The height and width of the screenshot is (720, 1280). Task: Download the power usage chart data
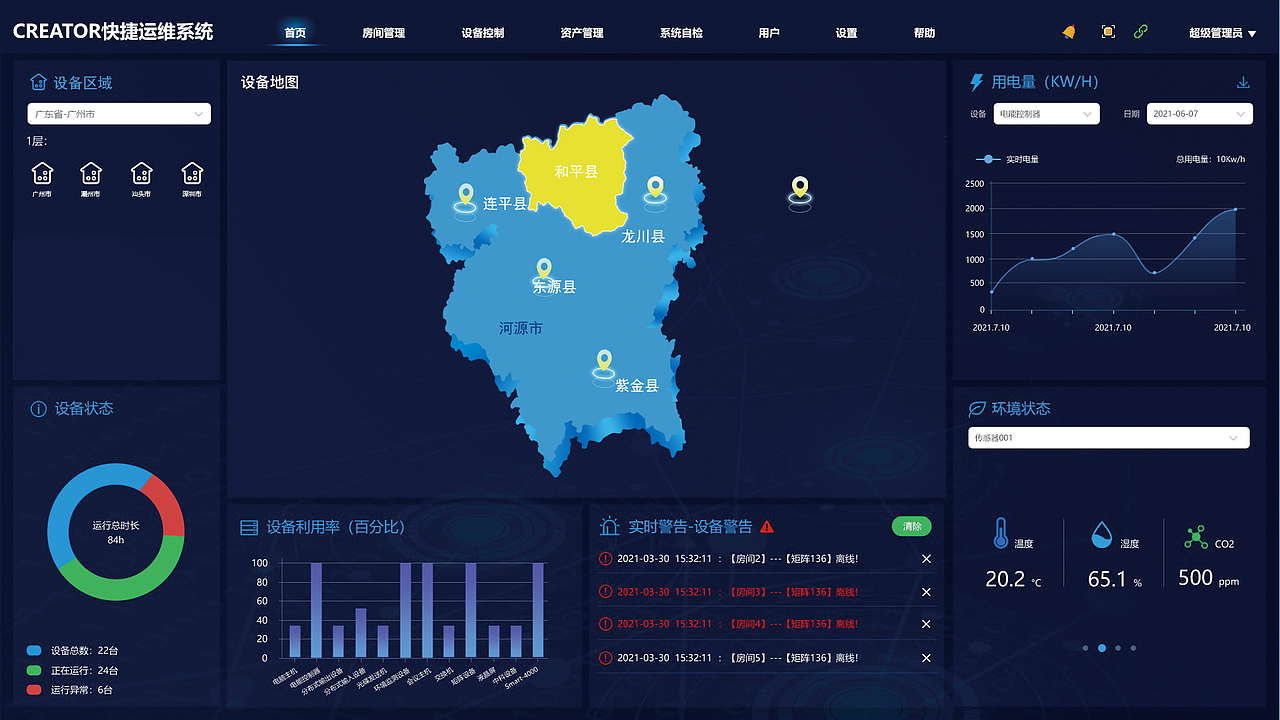pyautogui.click(x=1243, y=82)
